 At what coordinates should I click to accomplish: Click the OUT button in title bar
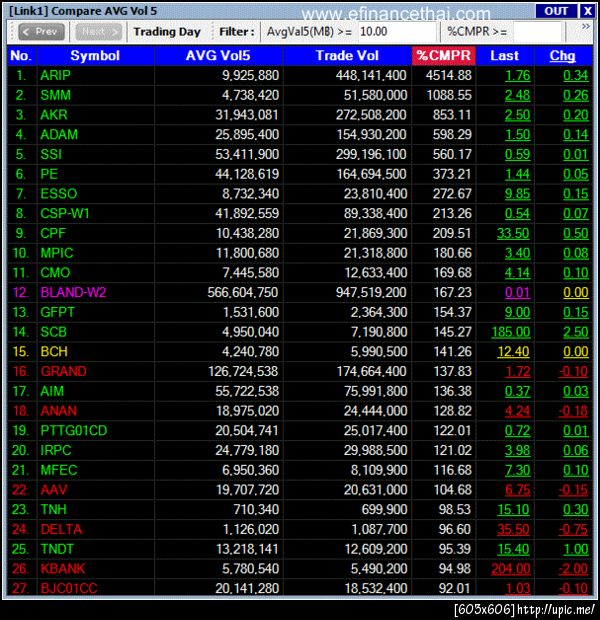point(556,11)
